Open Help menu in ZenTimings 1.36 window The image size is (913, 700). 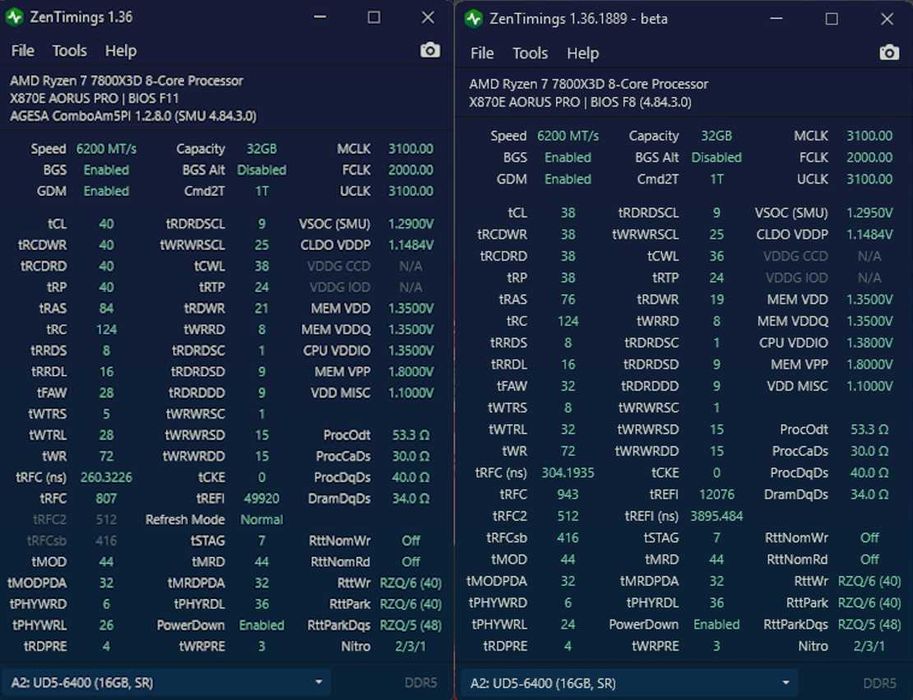[121, 51]
